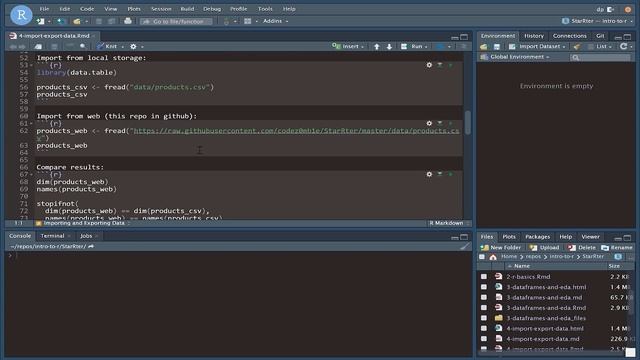This screenshot has height=360, width=640.
Task: Open the Tools menu
Action: click(265, 9)
